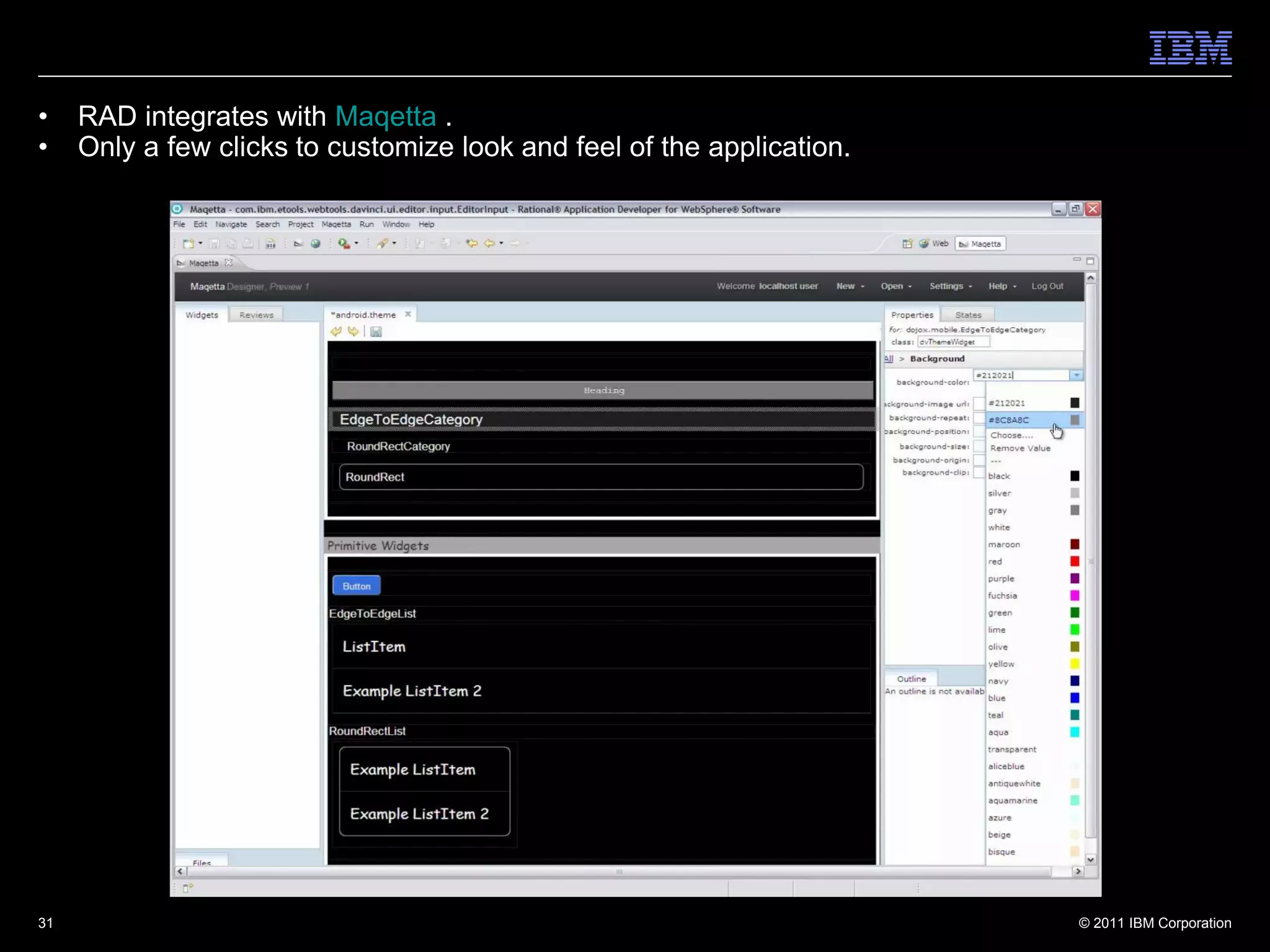This screenshot has width=1270, height=952.
Task: Select the Outline tab
Action: pyautogui.click(x=911, y=679)
